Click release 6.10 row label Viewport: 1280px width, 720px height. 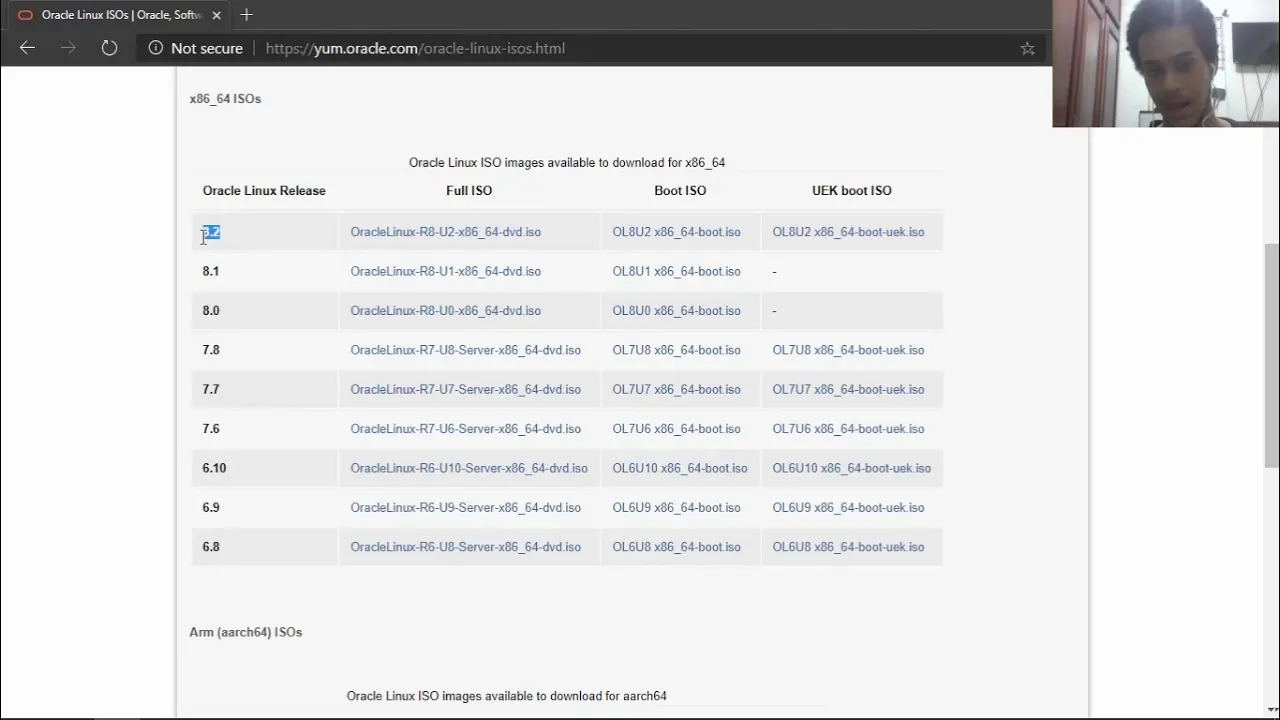[x=214, y=468]
